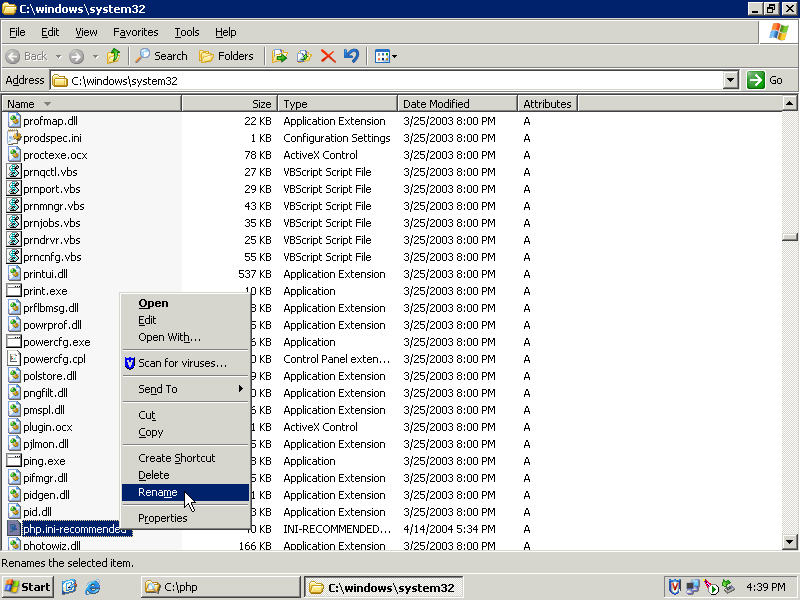The width and height of the screenshot is (800, 600).
Task: Click the Start button
Action: click(x=28, y=587)
